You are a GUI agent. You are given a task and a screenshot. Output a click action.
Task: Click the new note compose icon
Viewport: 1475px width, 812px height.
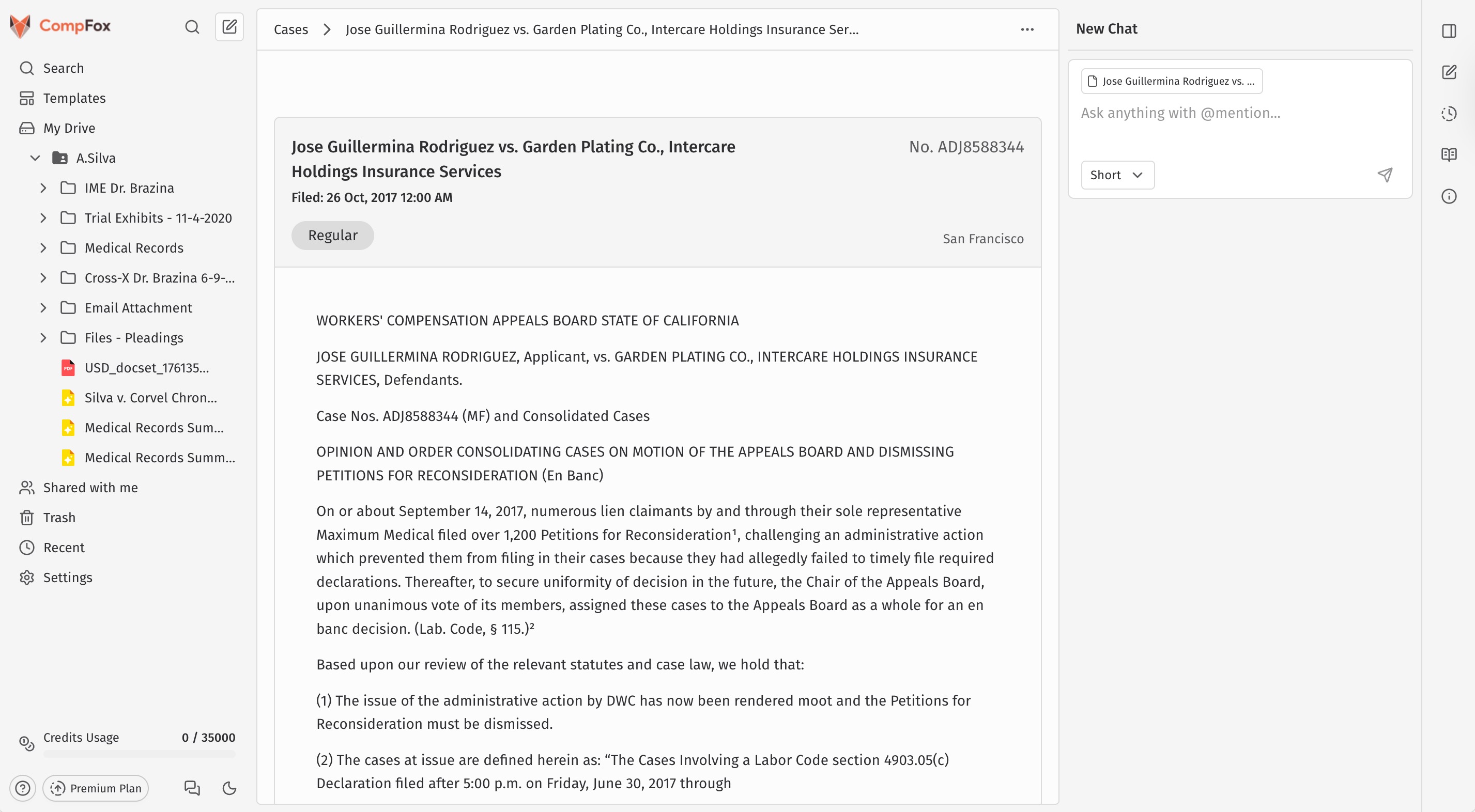click(229, 27)
